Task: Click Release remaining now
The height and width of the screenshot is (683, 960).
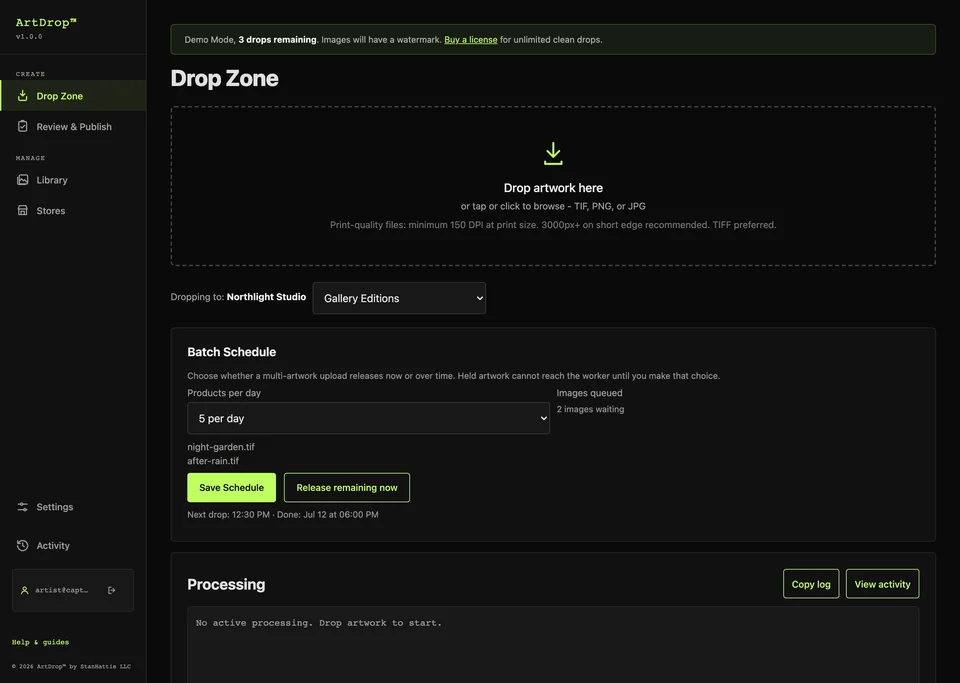Action: pyautogui.click(x=347, y=487)
